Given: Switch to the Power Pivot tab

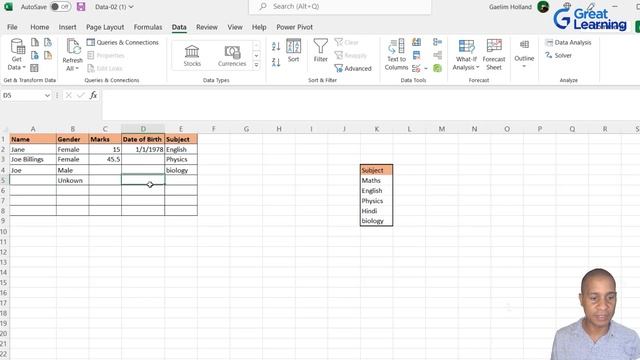Looking at the screenshot, I should pyautogui.click(x=294, y=27).
